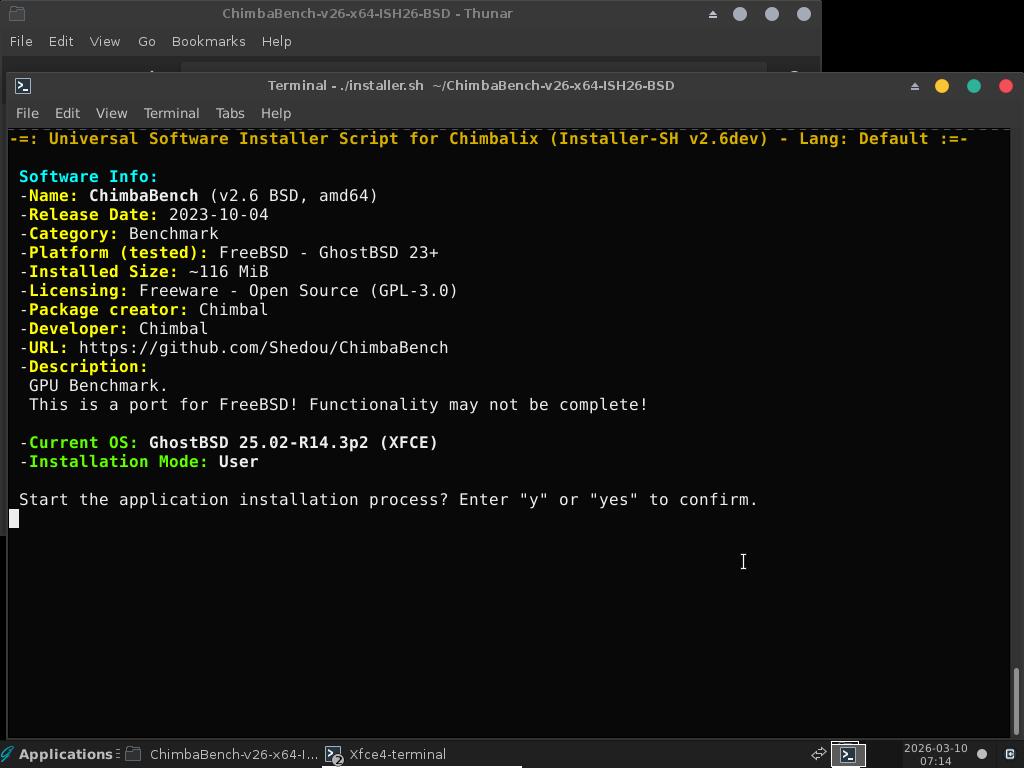
Task: Close the Terminal window with the red button
Action: click(x=1006, y=86)
